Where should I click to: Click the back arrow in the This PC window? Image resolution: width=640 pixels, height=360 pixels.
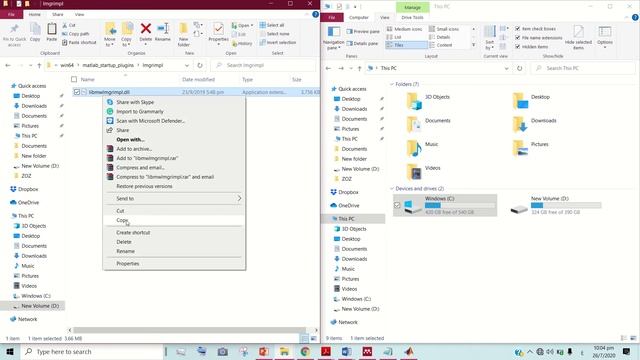tap(329, 68)
